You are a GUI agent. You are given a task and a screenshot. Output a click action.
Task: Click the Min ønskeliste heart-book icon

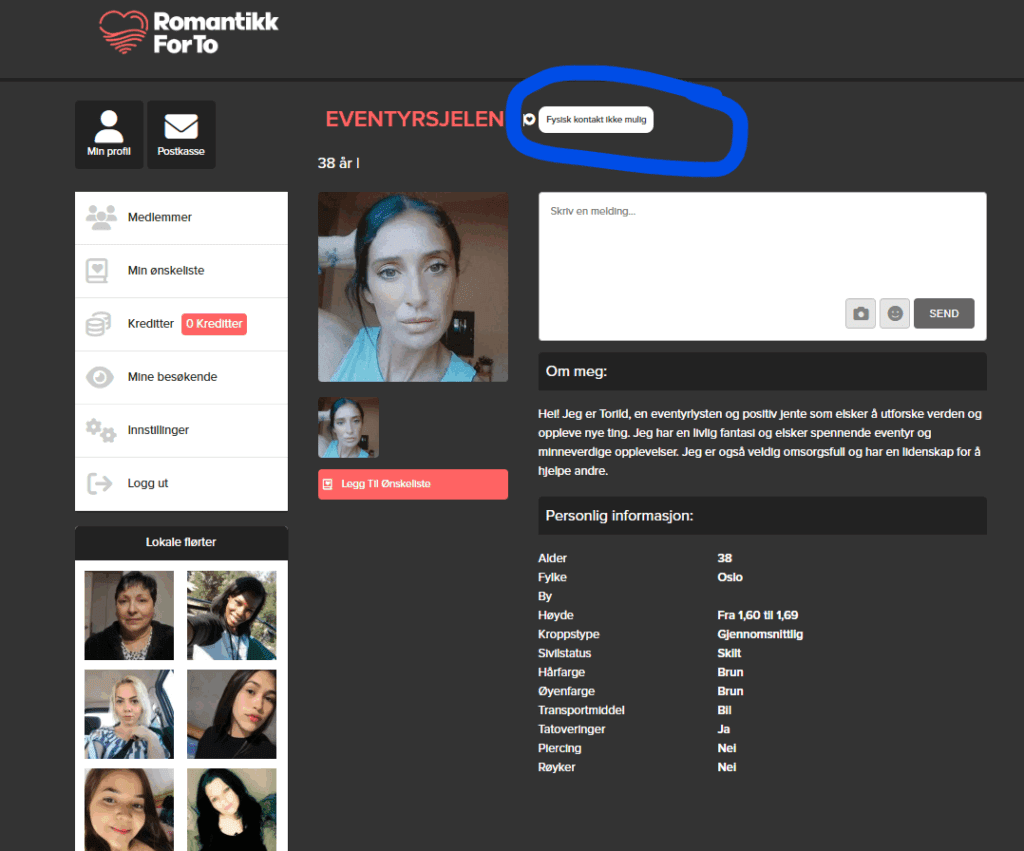[97, 270]
